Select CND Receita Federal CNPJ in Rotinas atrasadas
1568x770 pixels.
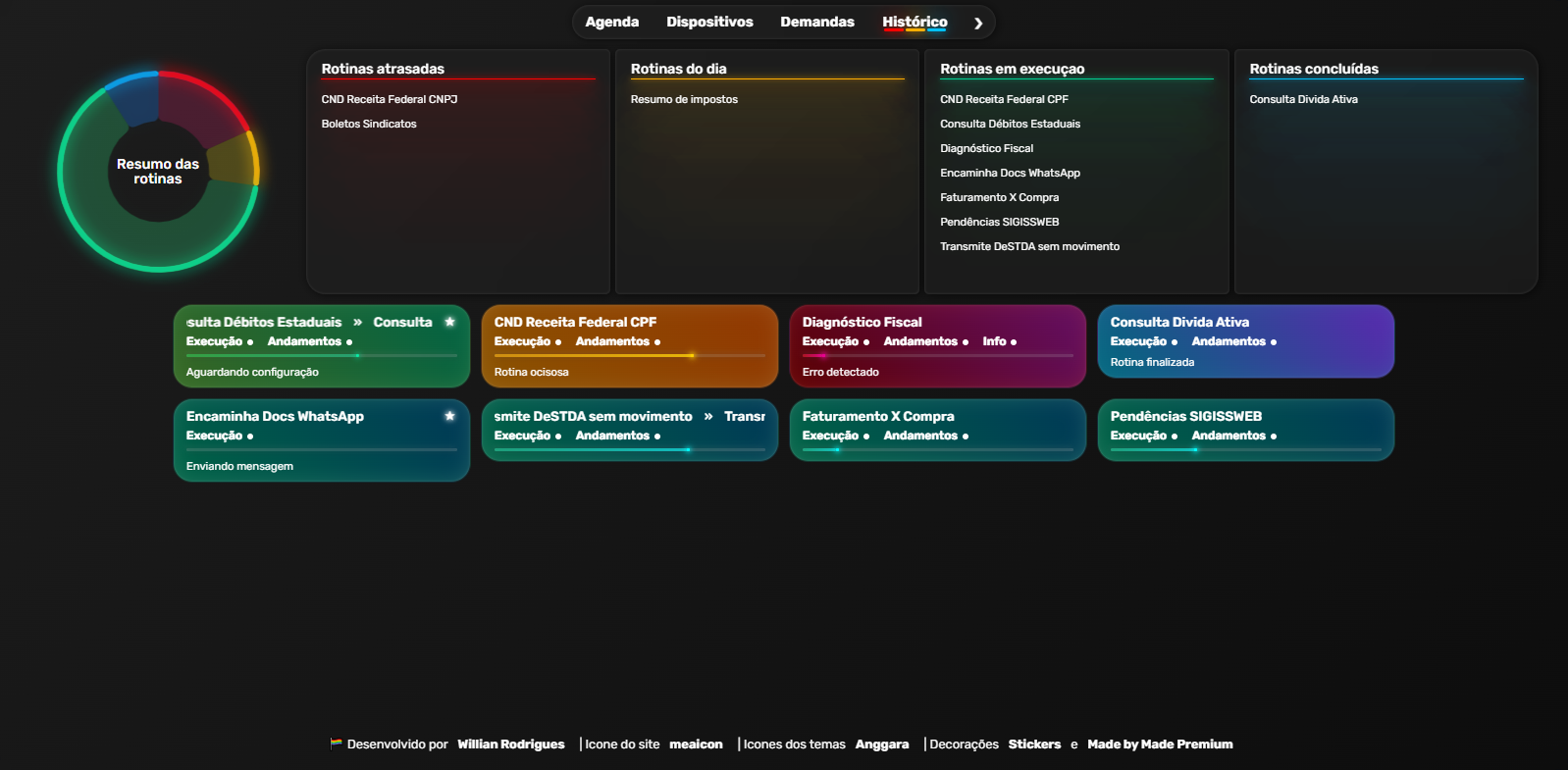(389, 99)
